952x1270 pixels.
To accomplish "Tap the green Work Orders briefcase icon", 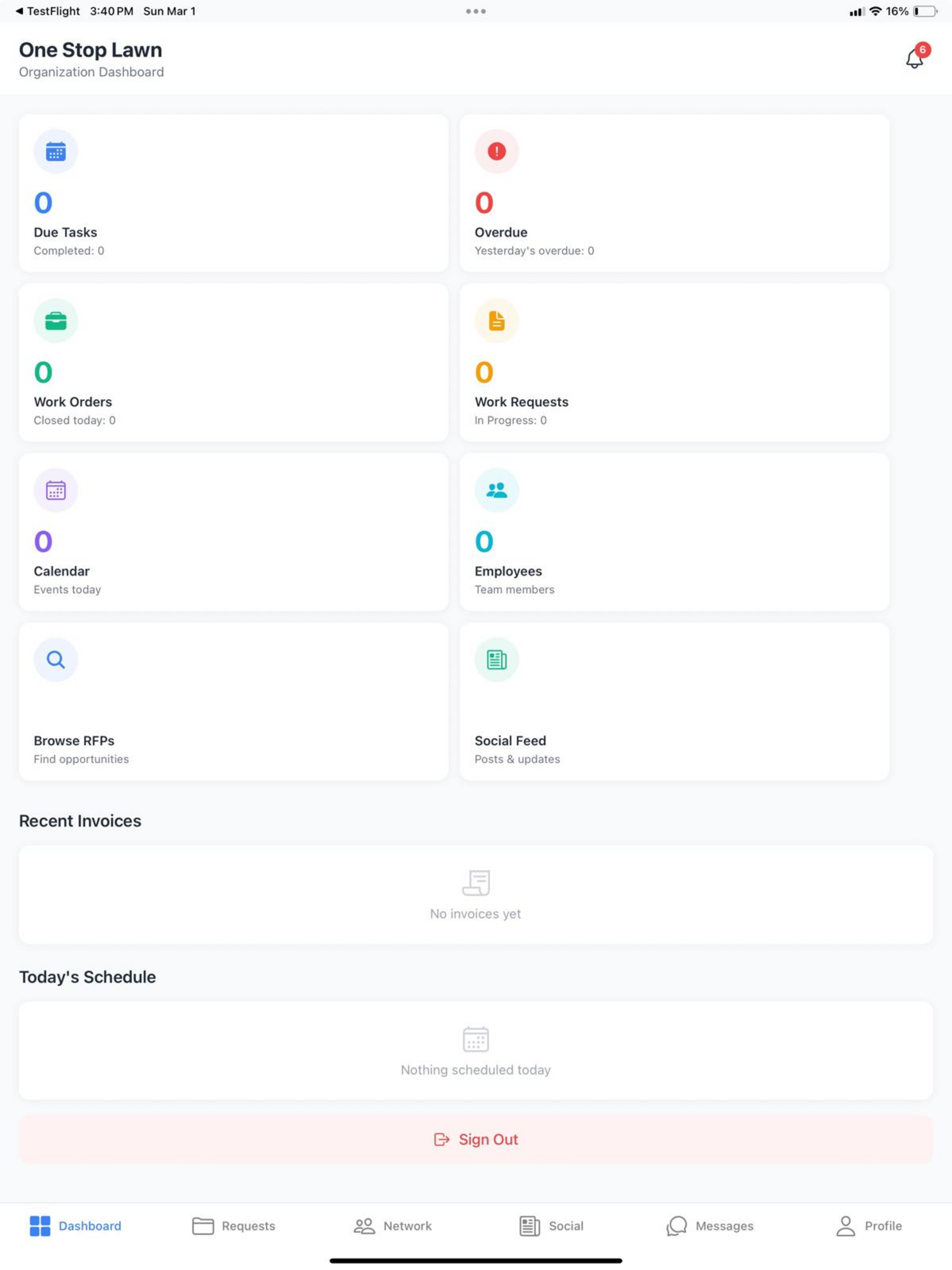I will pos(56,321).
